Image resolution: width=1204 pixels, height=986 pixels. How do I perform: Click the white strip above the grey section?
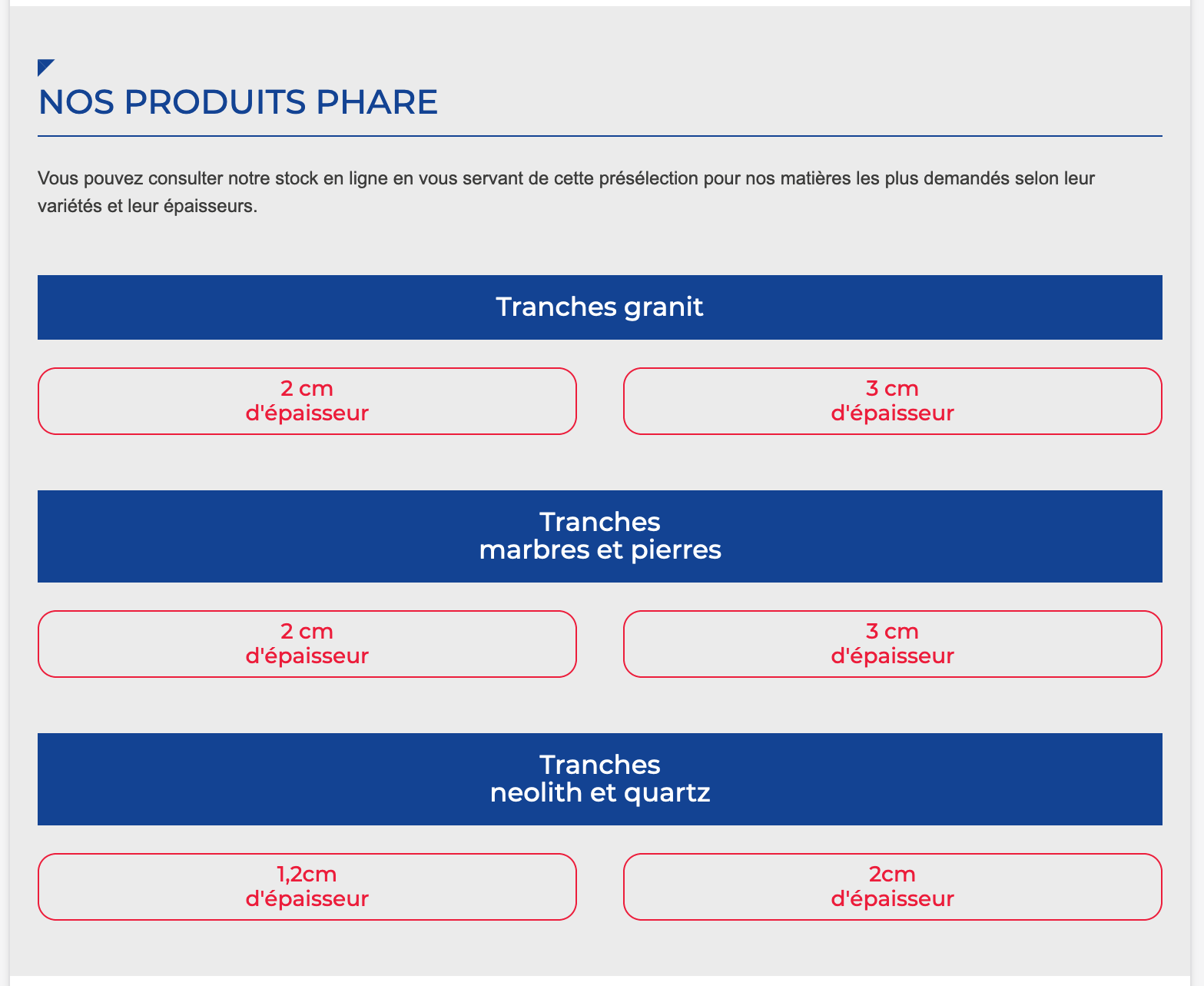(x=600, y=3)
